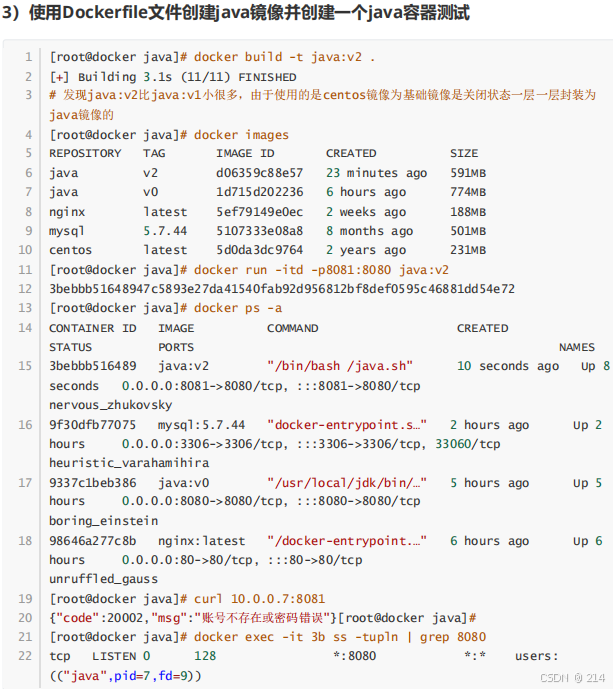Click the NAMES column header
613x689 pixels.
coord(577,347)
